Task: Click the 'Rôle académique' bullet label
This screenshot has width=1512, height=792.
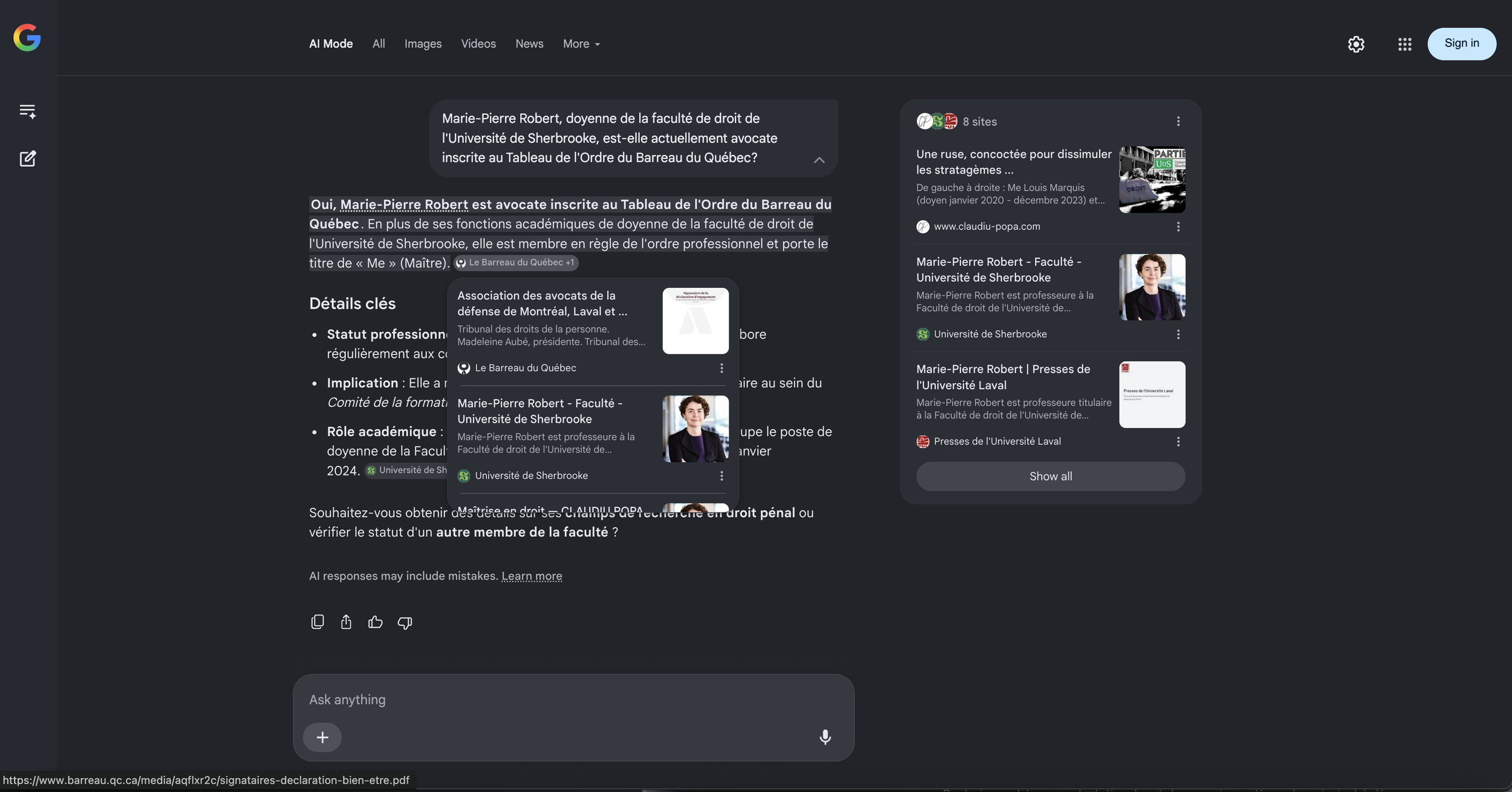Action: click(382, 432)
